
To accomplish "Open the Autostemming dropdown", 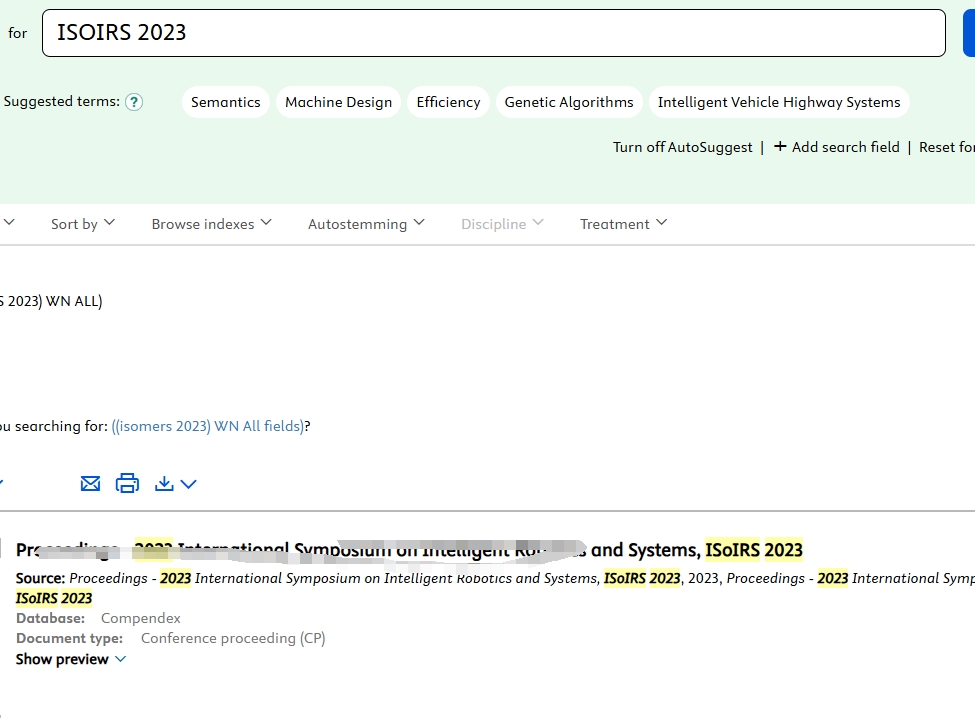I will [366, 224].
